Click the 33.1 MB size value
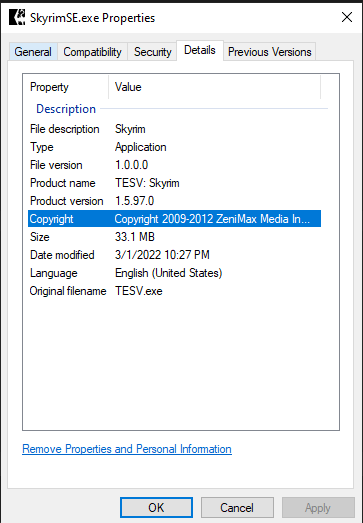This screenshot has height=523, width=363. [x=135, y=237]
